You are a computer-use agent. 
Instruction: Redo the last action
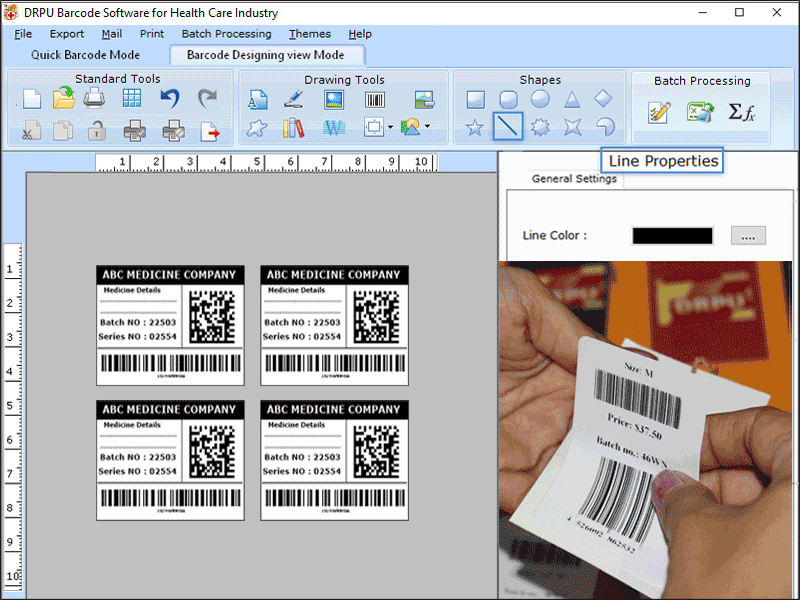click(207, 98)
